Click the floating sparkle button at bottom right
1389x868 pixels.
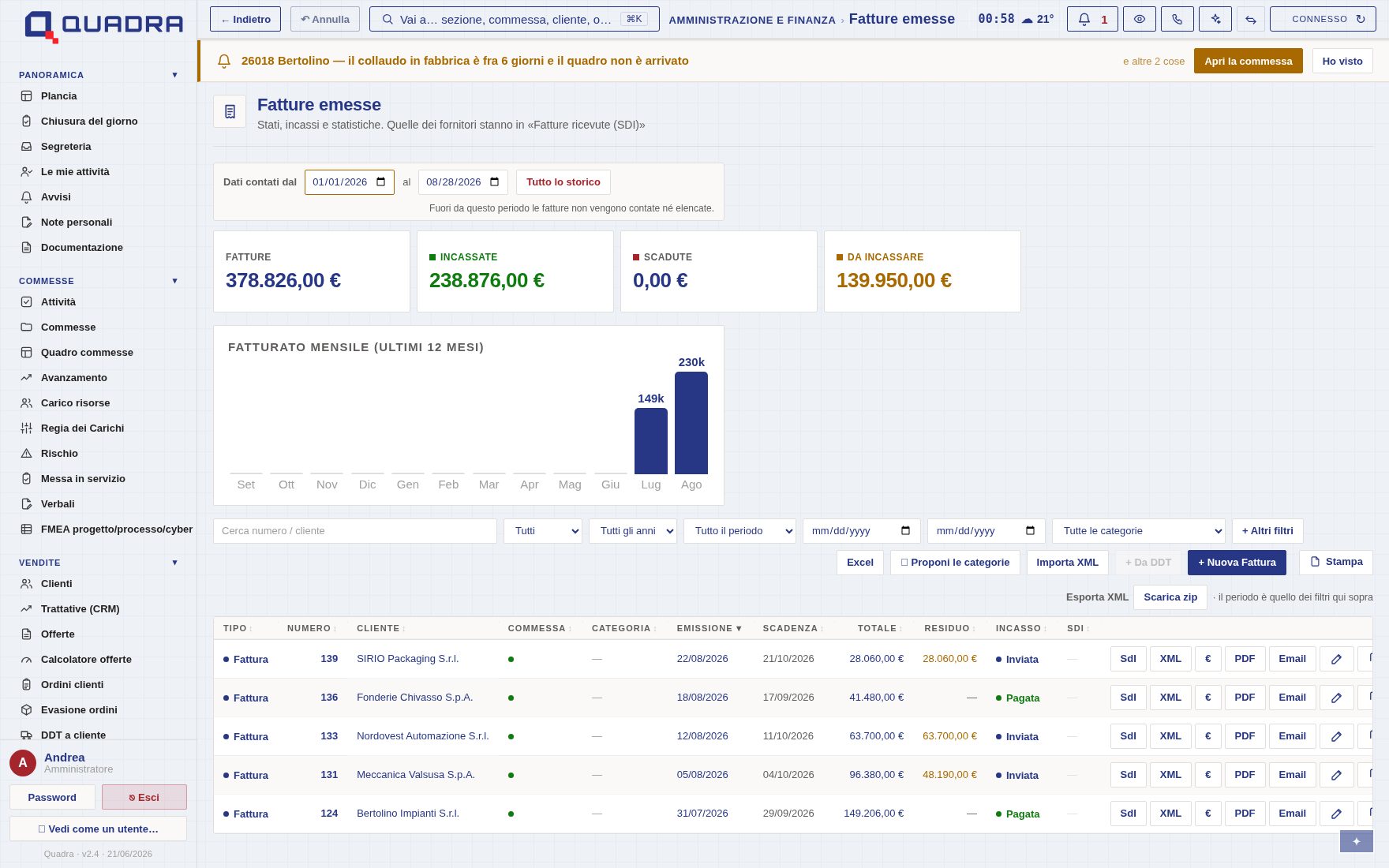(1357, 841)
